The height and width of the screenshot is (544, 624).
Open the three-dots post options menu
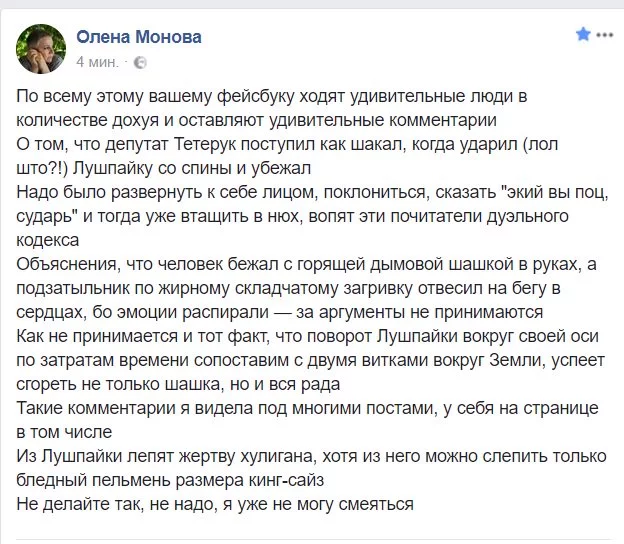605,35
